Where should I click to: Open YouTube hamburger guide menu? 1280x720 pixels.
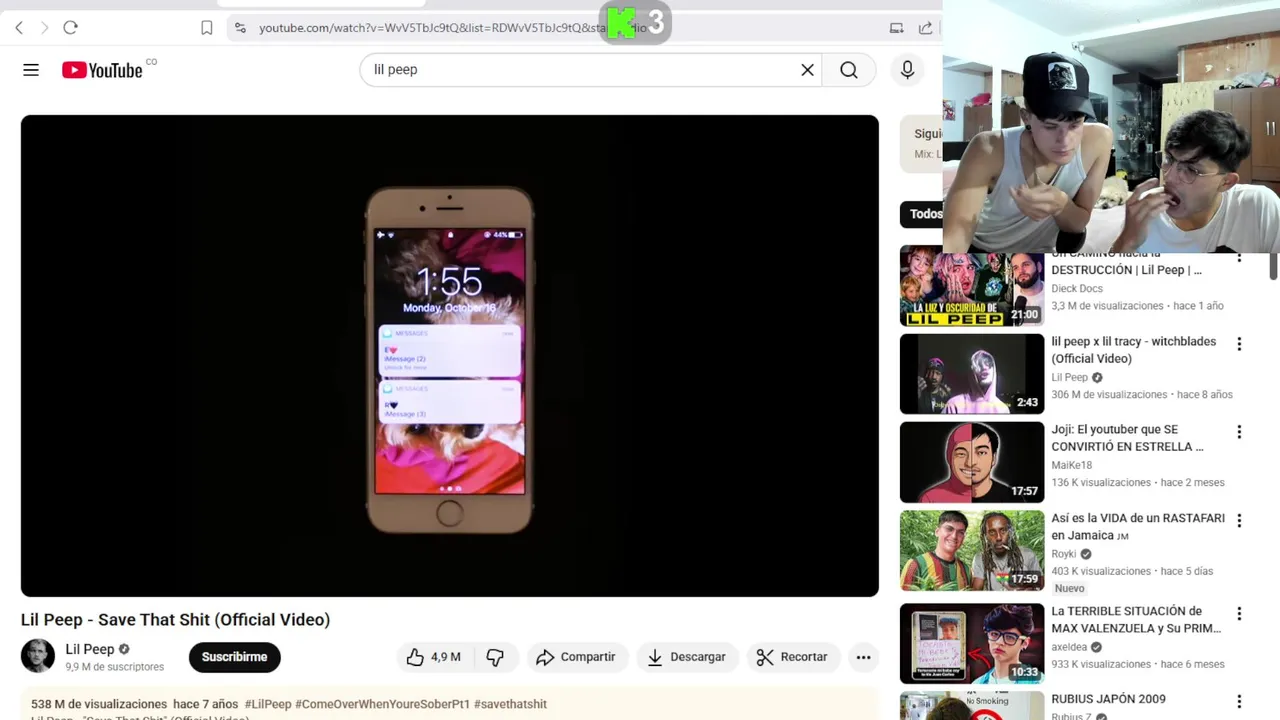click(x=31, y=70)
